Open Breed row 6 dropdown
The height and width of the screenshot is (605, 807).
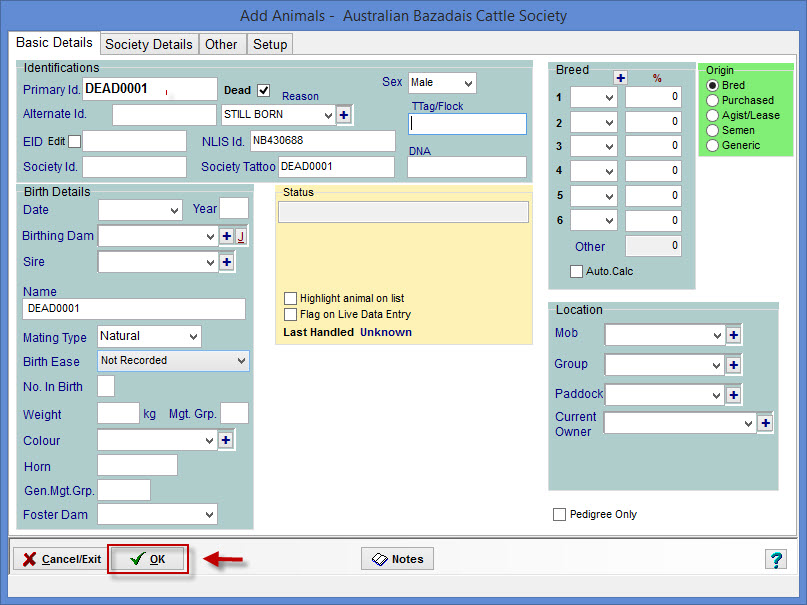[x=593, y=221]
